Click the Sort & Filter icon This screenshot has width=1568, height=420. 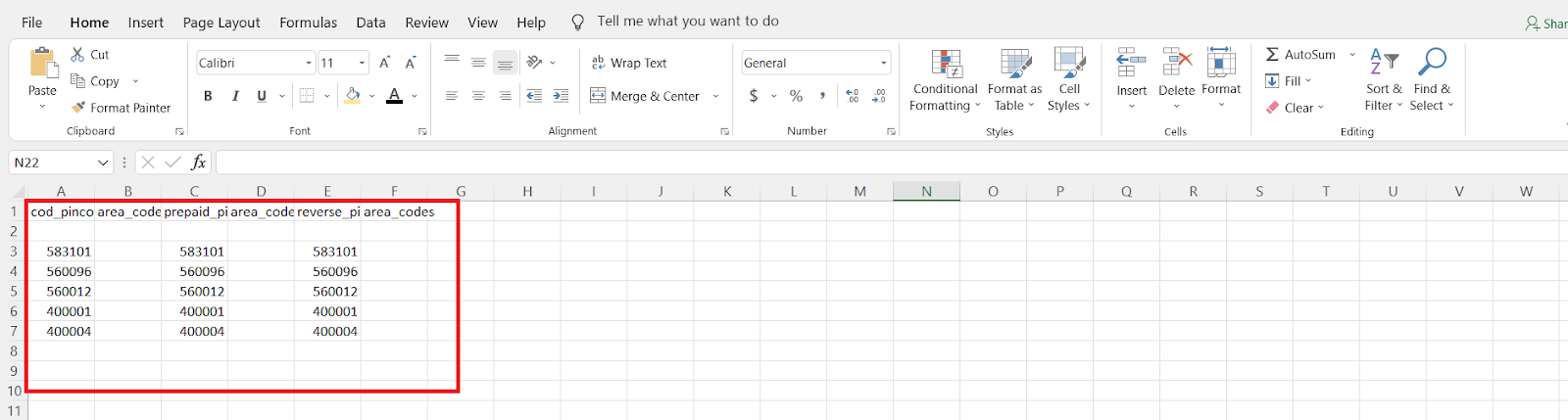click(1384, 61)
